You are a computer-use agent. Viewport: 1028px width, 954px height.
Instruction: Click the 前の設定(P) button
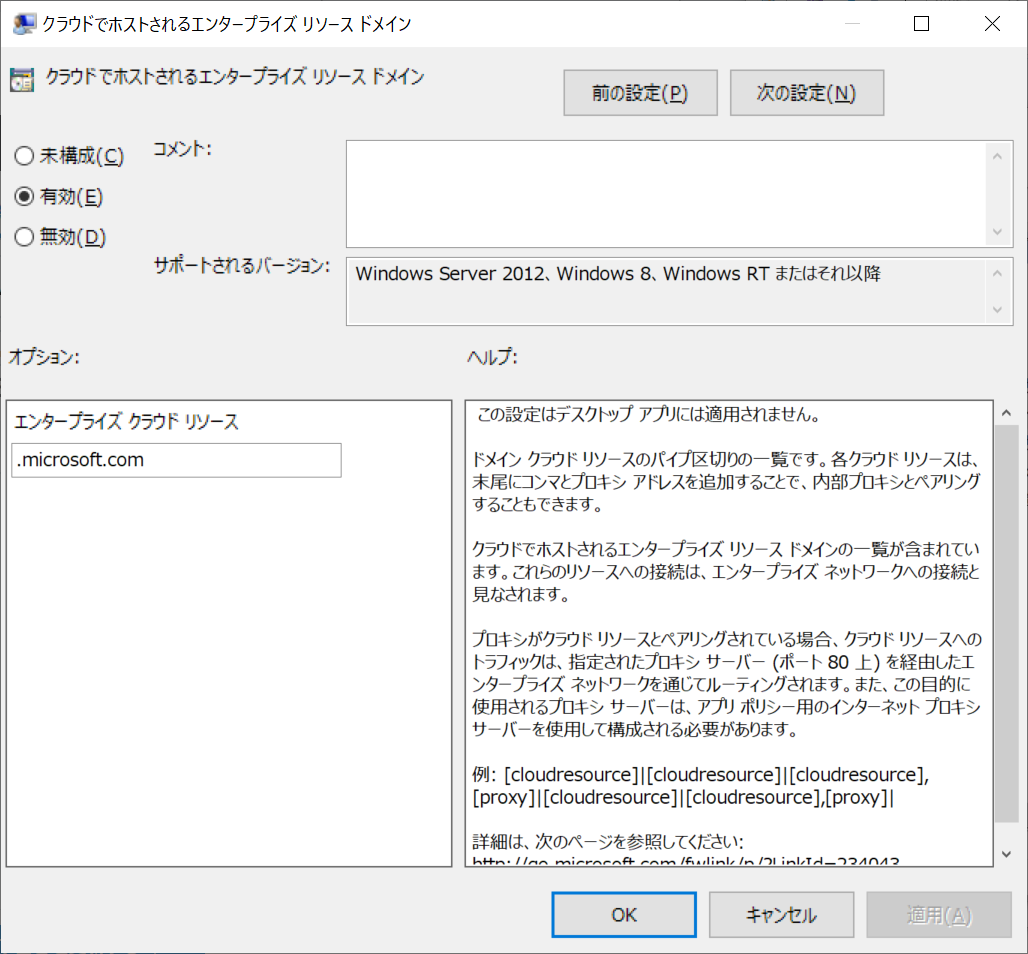tap(640, 93)
